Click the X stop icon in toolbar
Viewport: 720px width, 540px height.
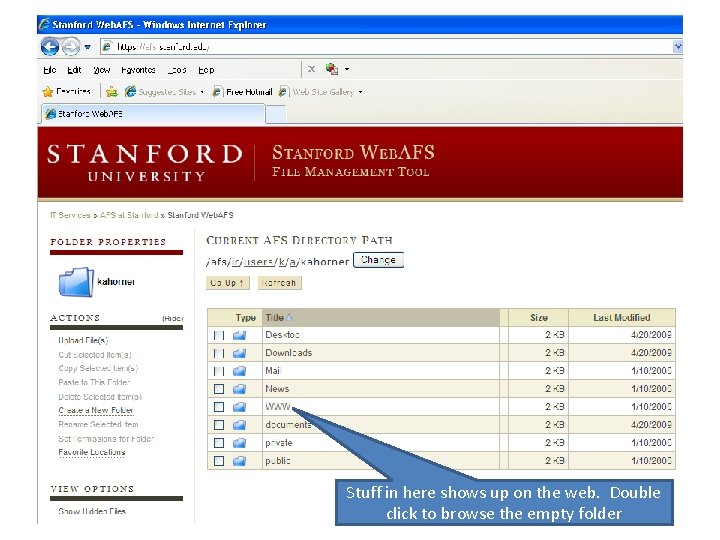click(311, 69)
